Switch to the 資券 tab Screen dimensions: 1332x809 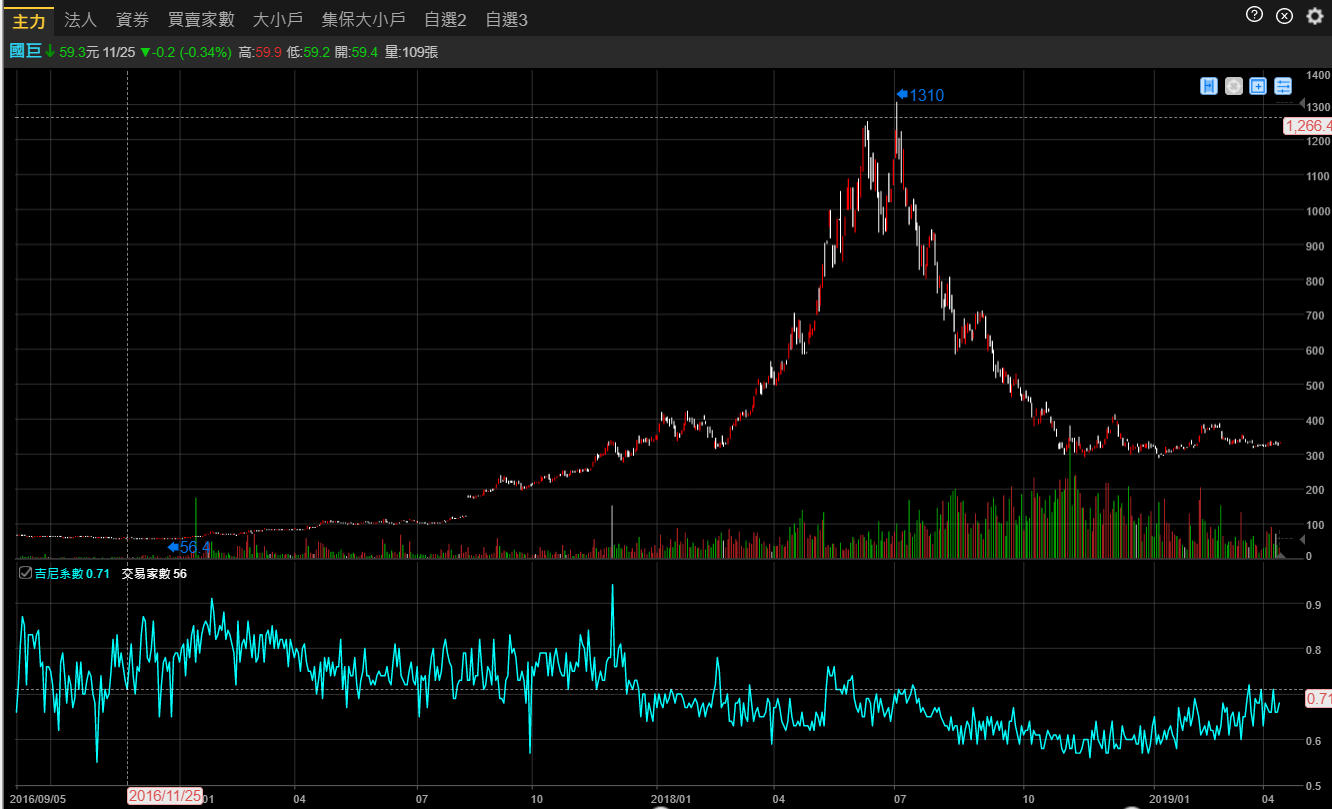132,20
